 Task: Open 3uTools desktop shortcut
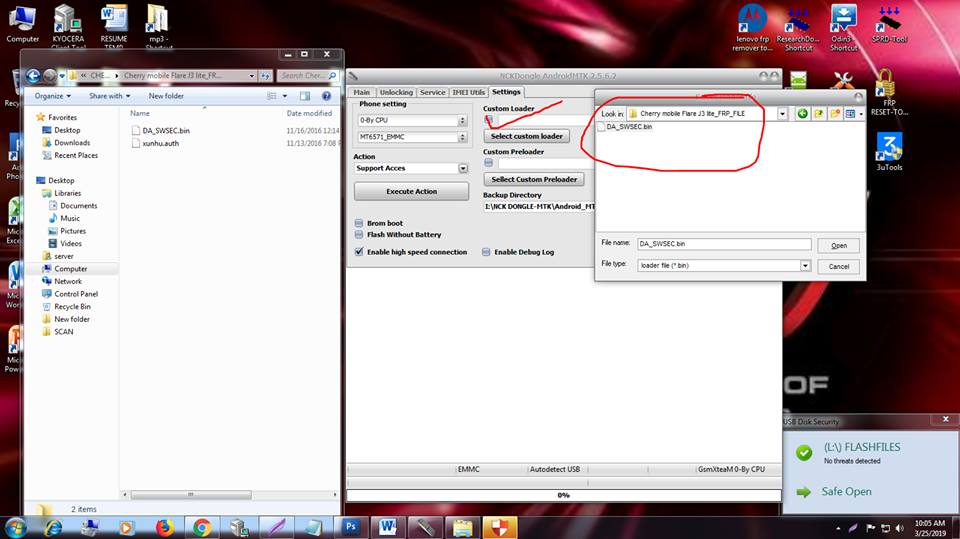889,151
